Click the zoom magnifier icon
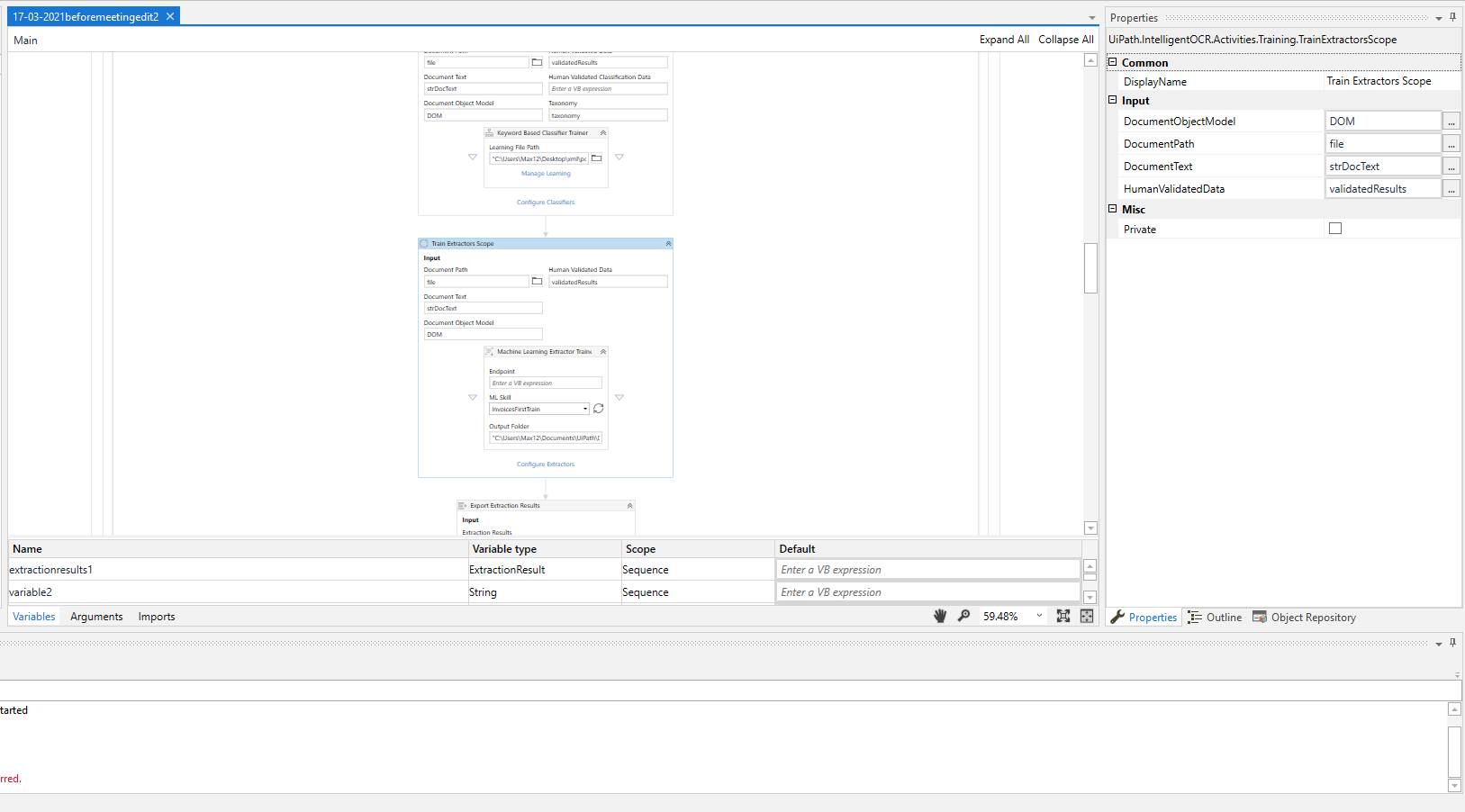 [x=963, y=616]
